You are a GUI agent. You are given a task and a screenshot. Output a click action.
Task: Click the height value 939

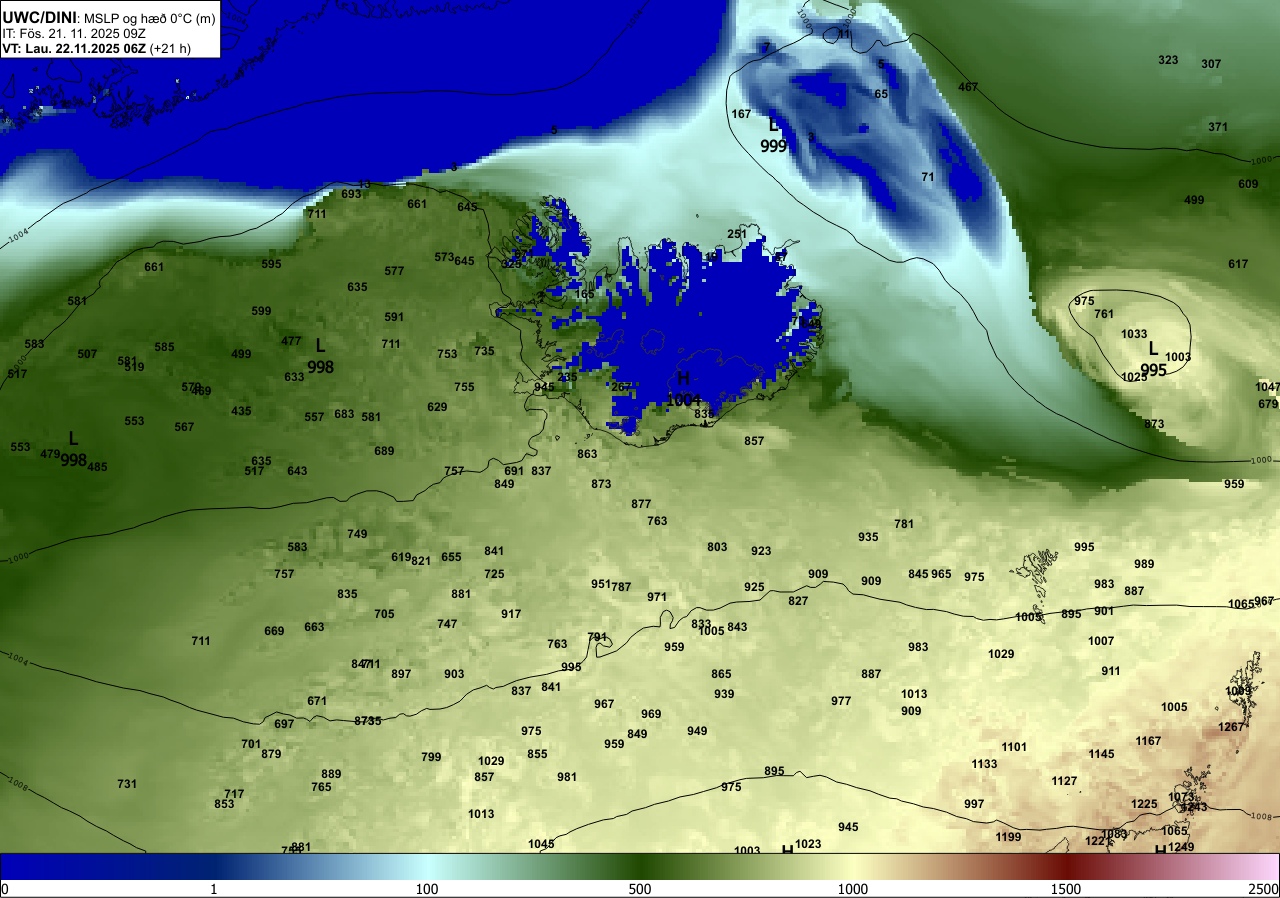pyautogui.click(x=724, y=694)
